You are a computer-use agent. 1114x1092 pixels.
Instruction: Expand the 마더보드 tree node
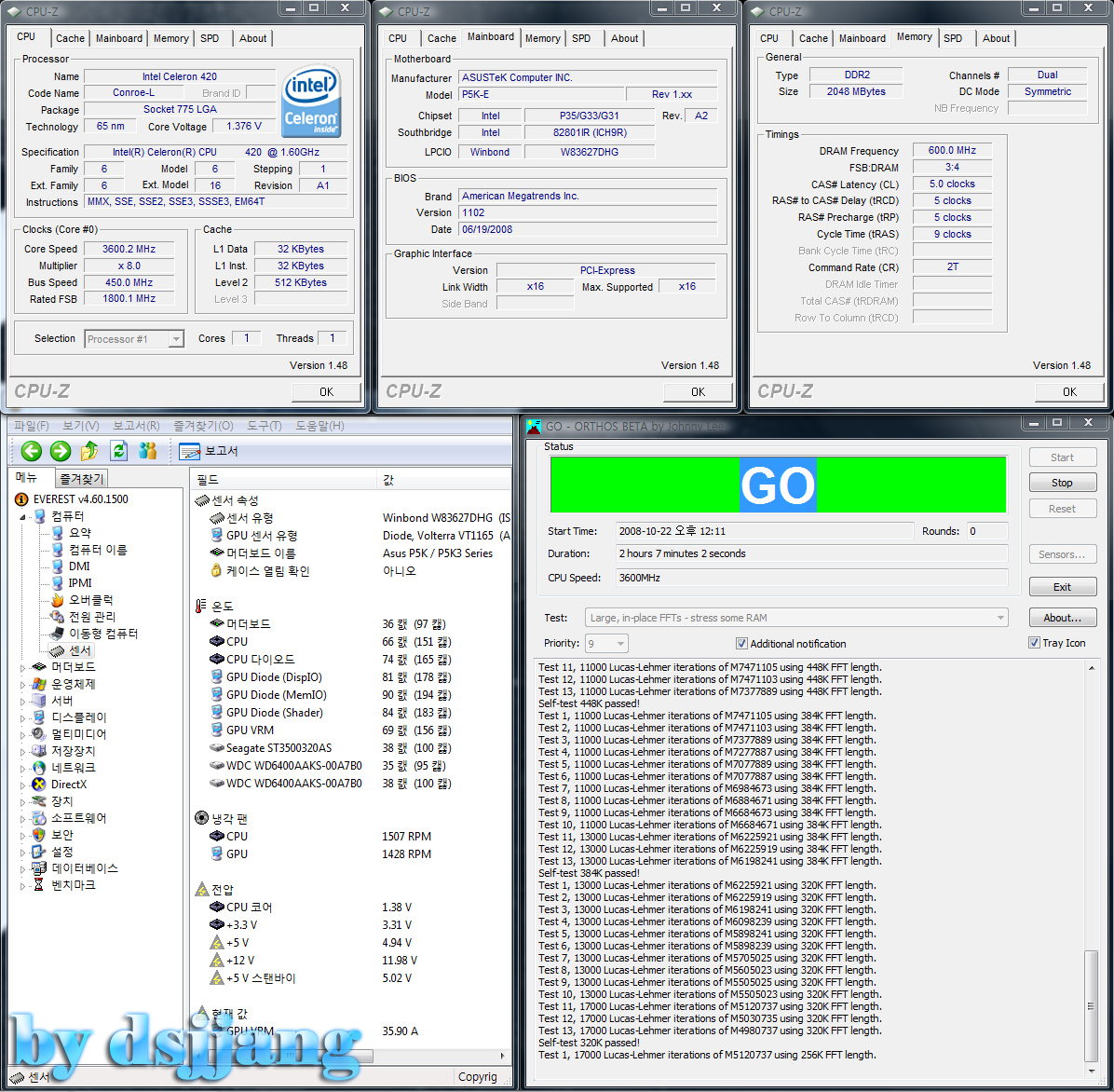click(x=22, y=667)
